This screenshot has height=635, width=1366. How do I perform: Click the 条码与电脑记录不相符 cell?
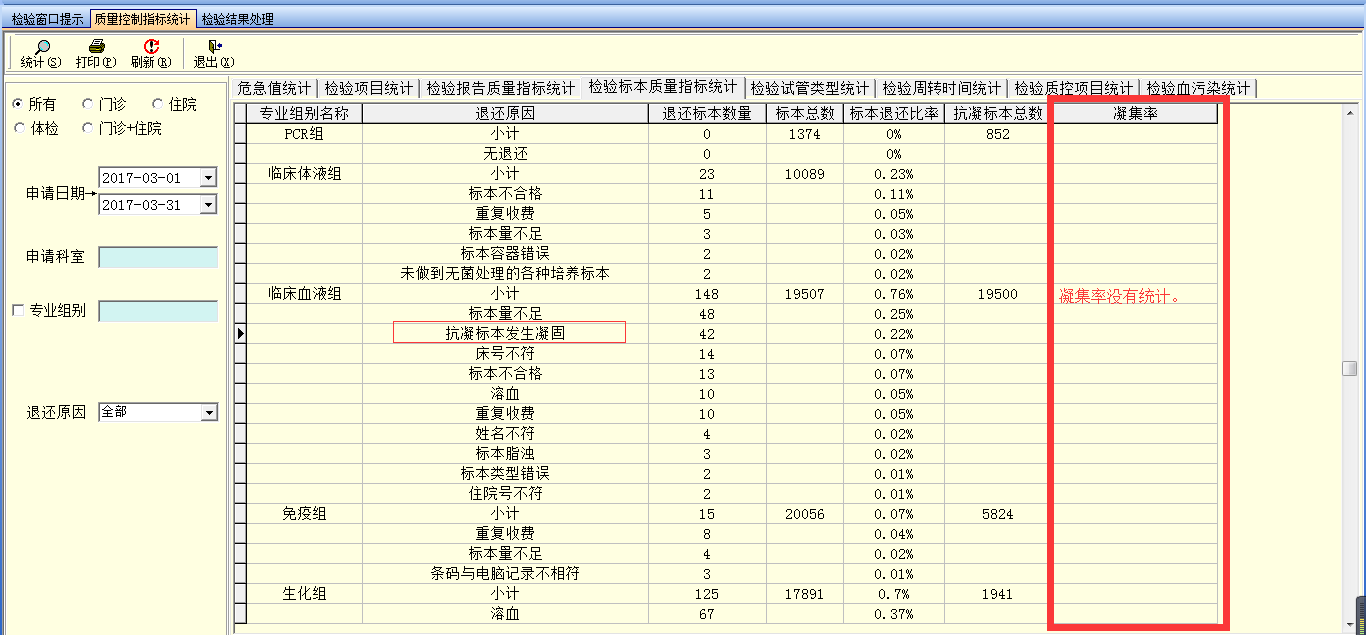(505, 574)
